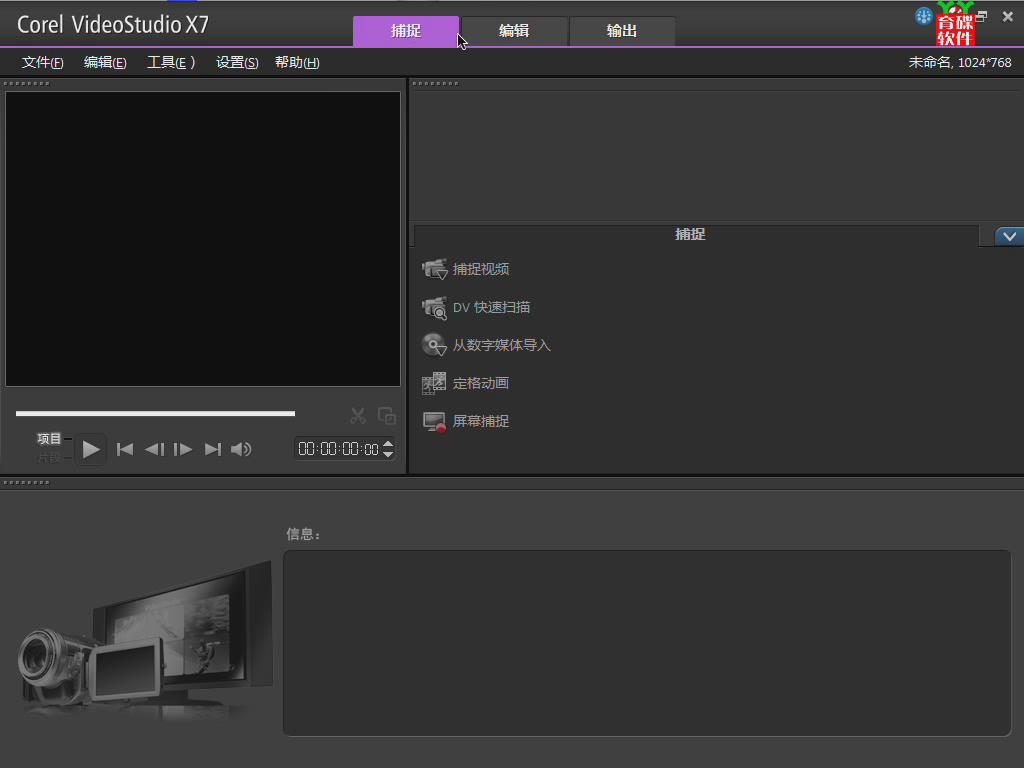1024x768 pixels.
Task: Open the 编辑(E) menu in menu bar
Action: click(105, 63)
